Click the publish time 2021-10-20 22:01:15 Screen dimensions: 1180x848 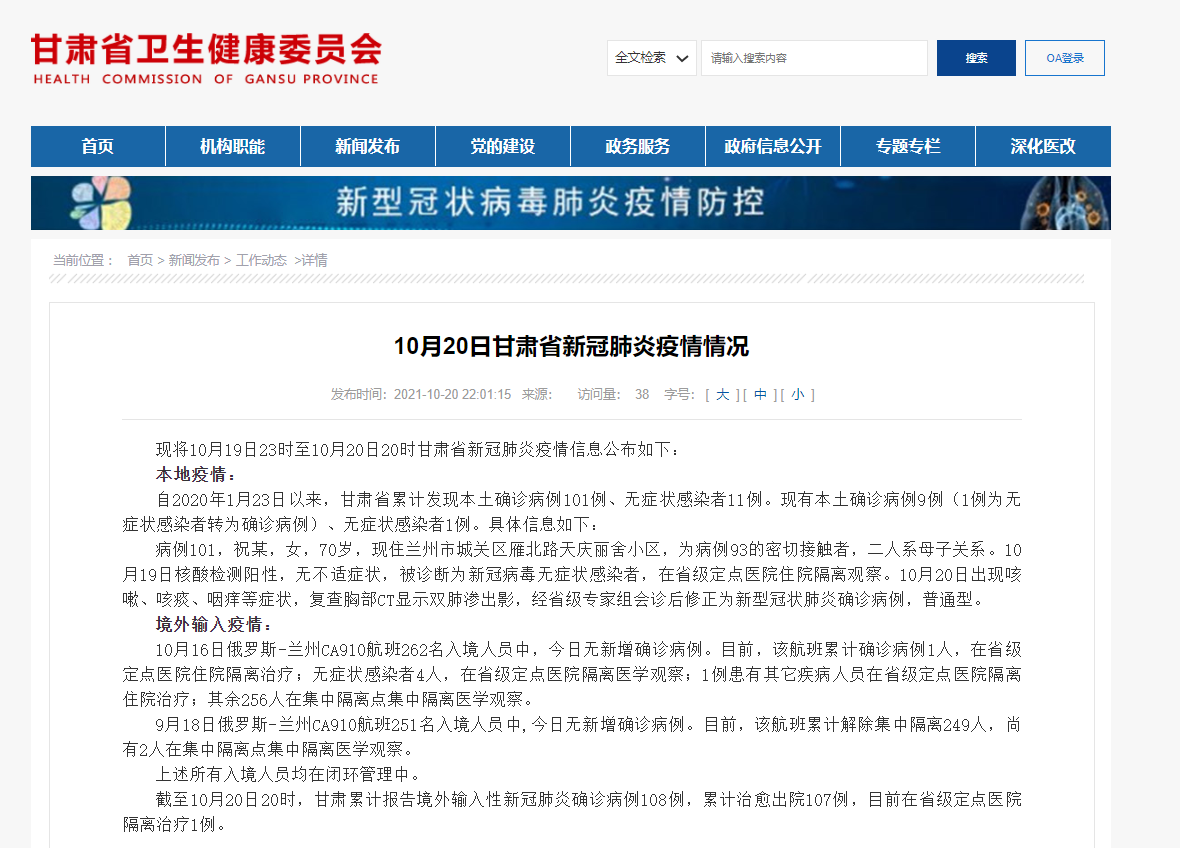452,394
